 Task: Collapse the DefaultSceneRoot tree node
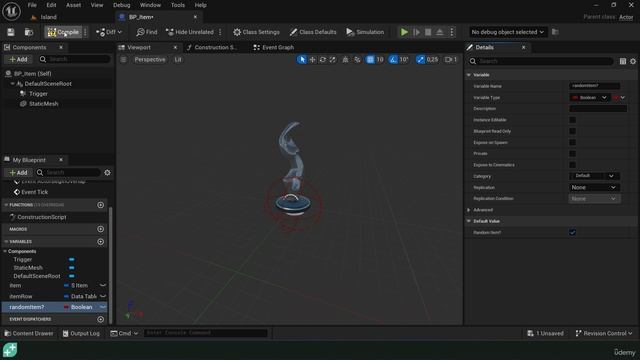click(x=13, y=83)
